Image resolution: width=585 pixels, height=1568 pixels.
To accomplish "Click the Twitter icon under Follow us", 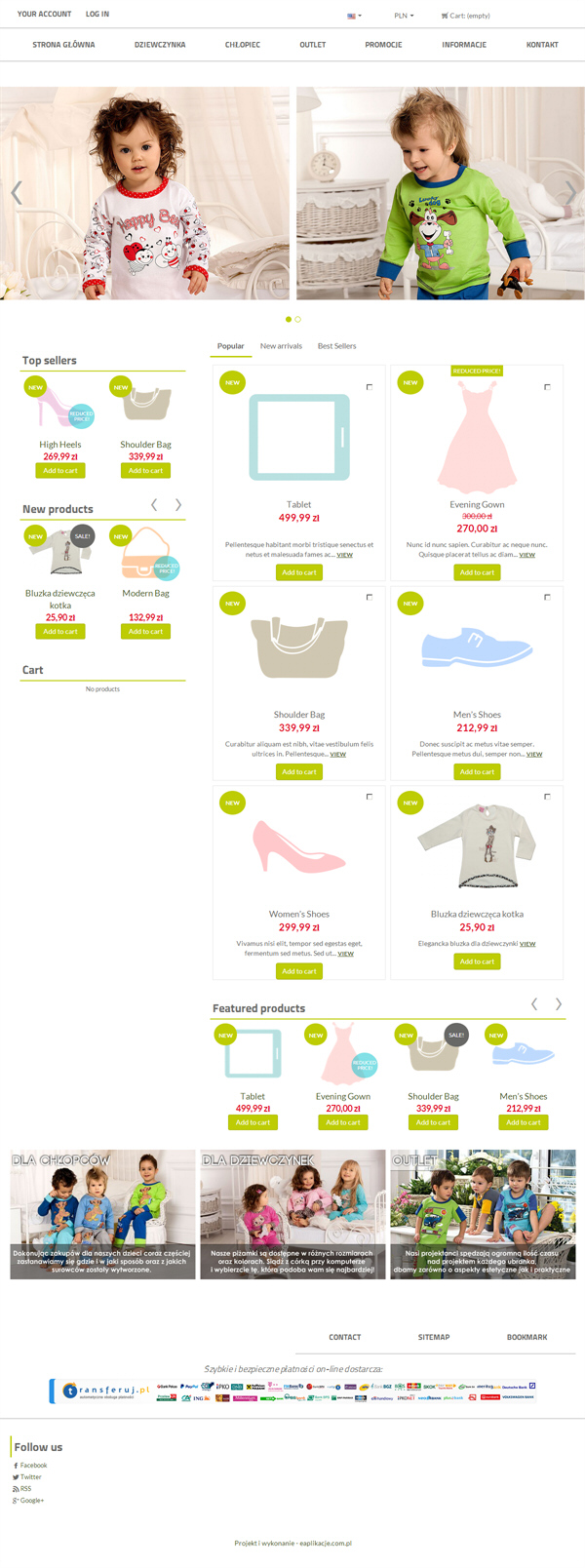I will tap(16, 1477).
